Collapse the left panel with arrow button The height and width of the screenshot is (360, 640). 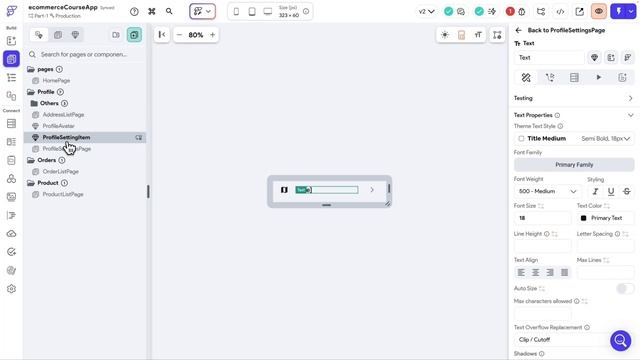tap(162, 35)
